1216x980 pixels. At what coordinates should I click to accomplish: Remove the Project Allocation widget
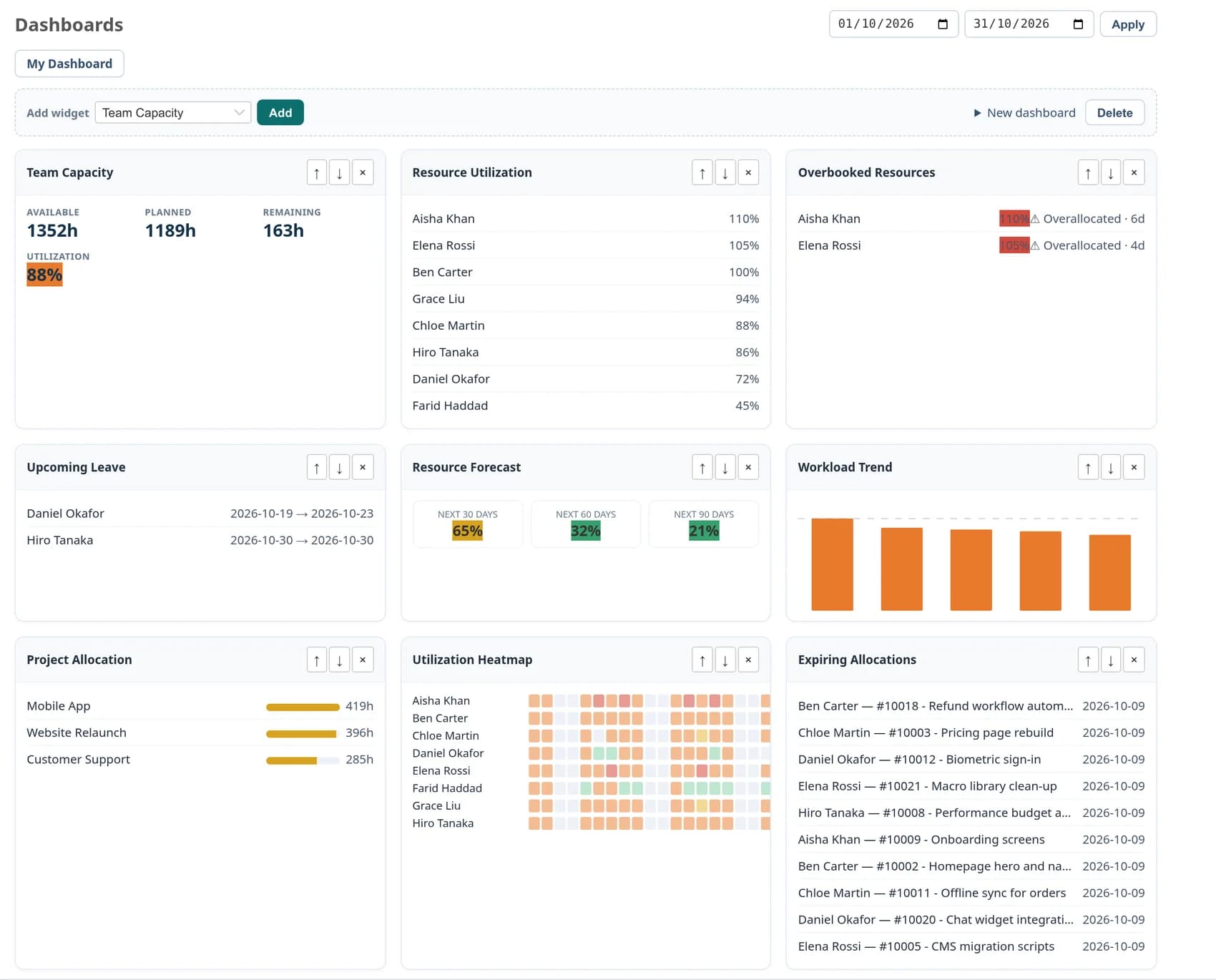pyautogui.click(x=363, y=660)
